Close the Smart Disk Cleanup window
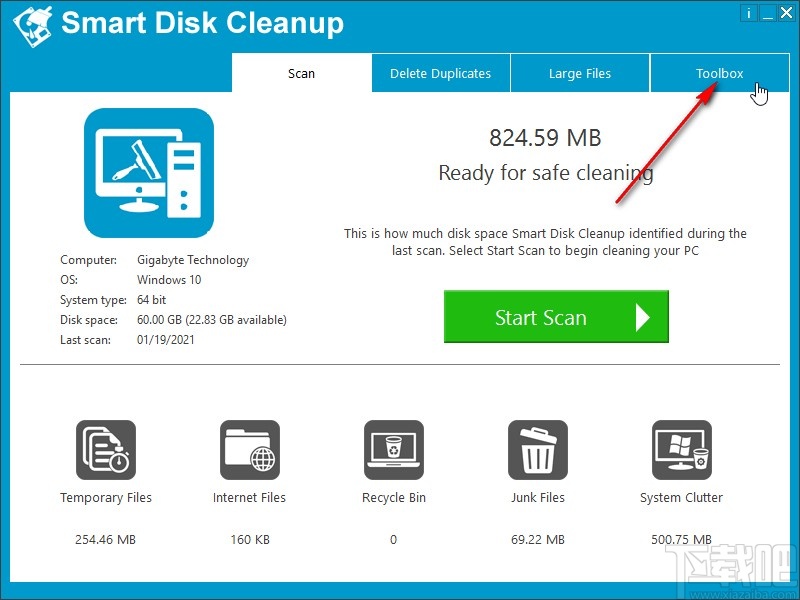The width and height of the screenshot is (800, 600). pos(786,13)
